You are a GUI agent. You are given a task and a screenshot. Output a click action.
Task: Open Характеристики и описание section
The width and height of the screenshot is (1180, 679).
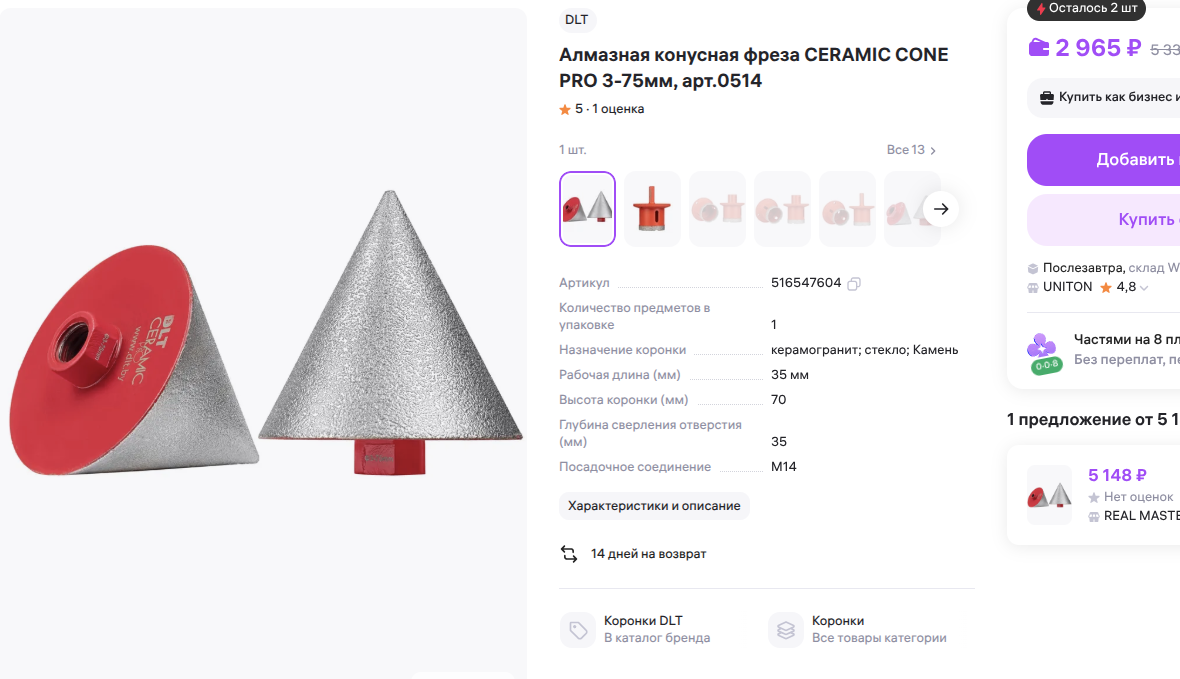click(x=654, y=506)
